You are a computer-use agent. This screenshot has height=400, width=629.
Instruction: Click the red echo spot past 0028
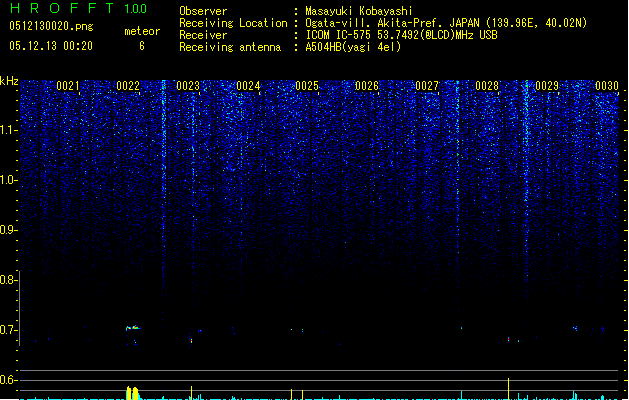tap(509, 339)
